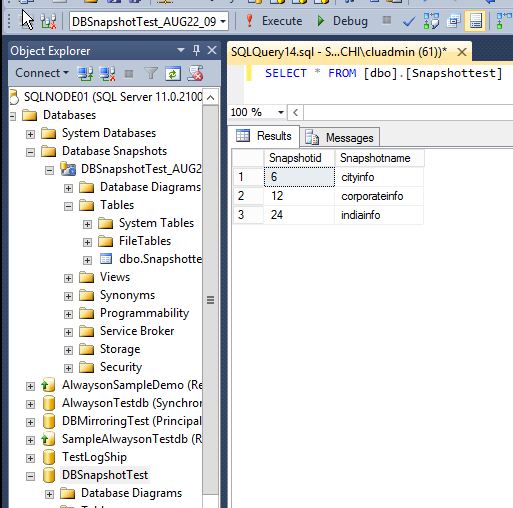The width and height of the screenshot is (513, 508).
Task: Click the query editor horizontal scroll left arrow
Action: (x=295, y=112)
